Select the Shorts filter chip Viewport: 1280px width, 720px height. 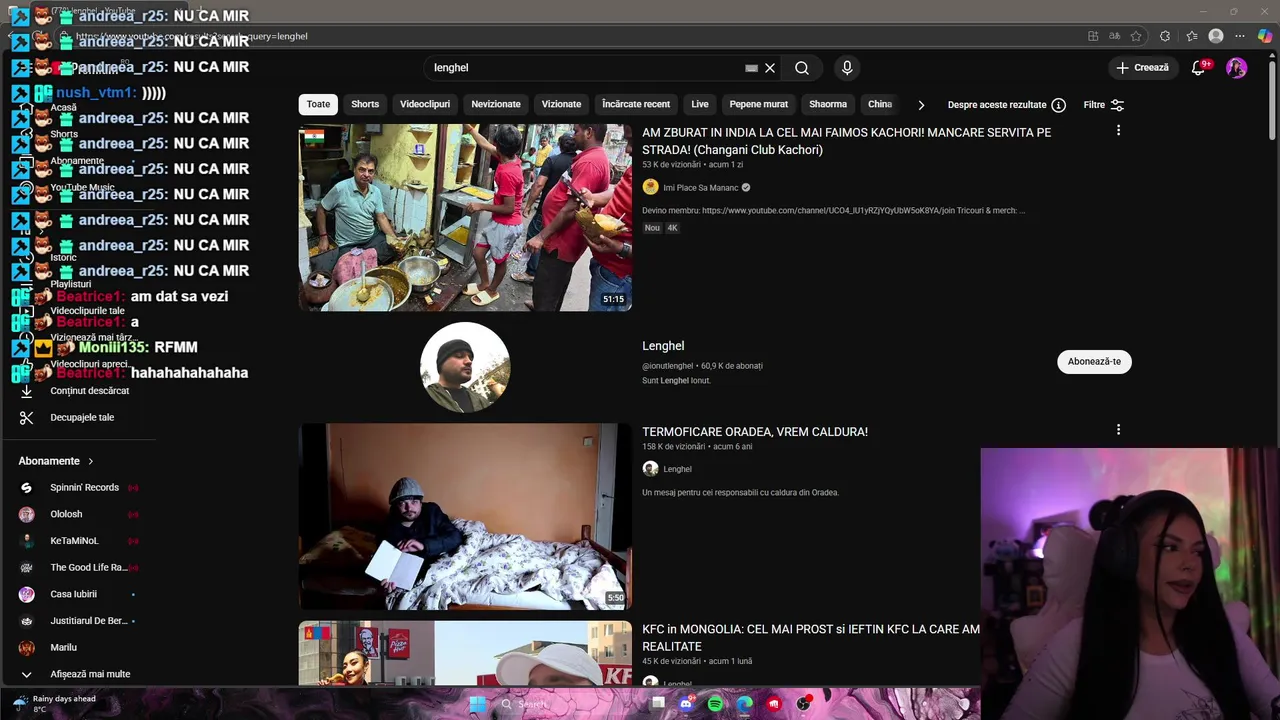[x=365, y=104]
